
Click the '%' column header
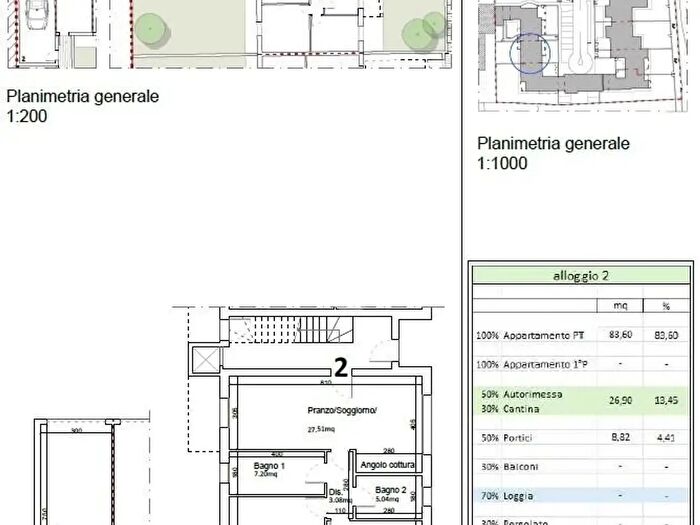(x=666, y=306)
